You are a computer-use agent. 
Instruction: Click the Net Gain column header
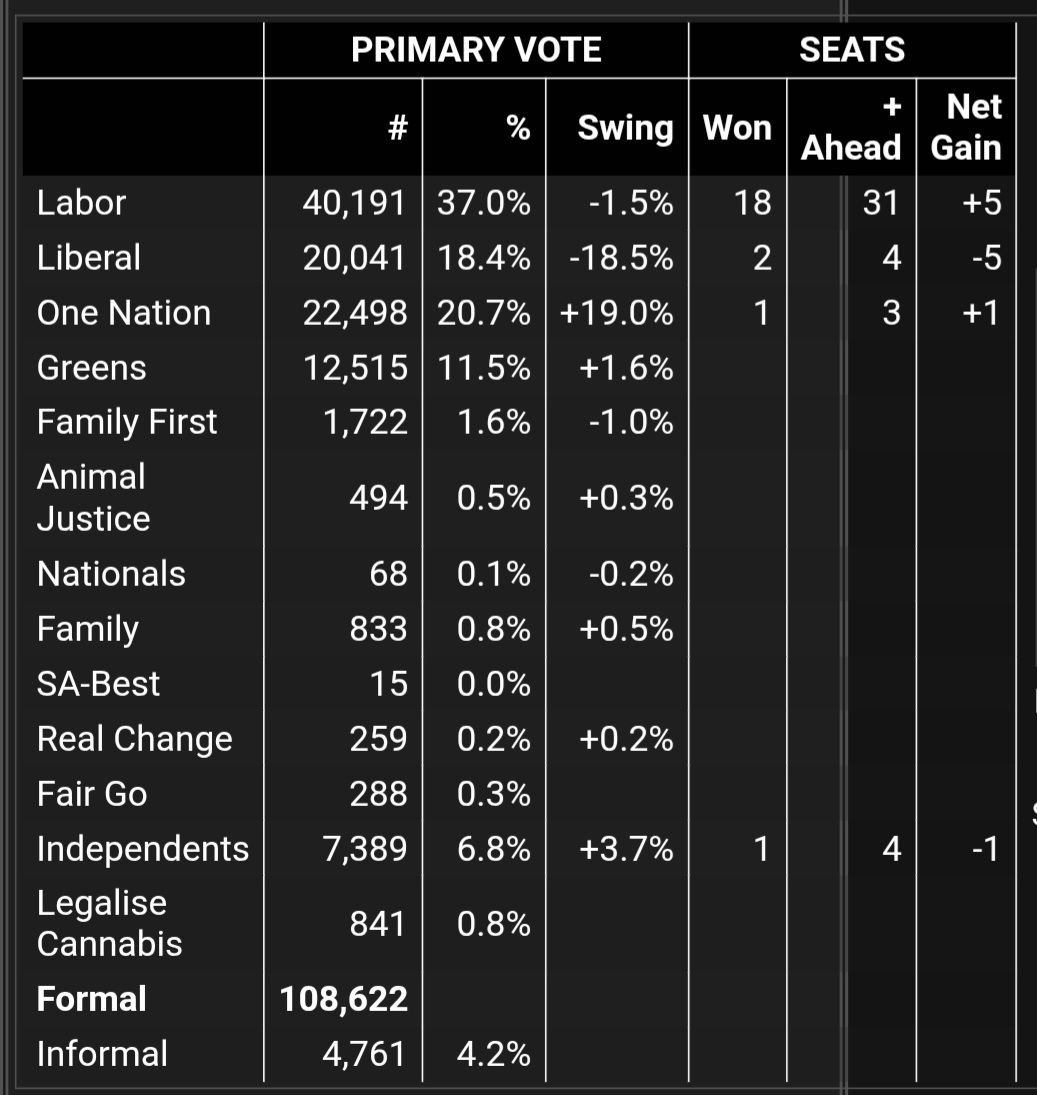coord(965,127)
